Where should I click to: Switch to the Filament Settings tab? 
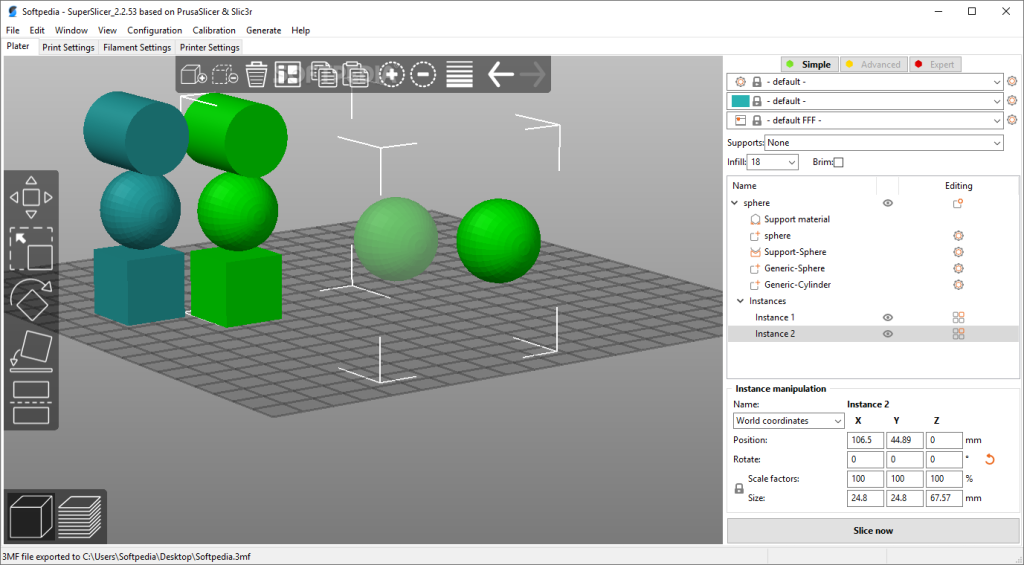point(137,47)
